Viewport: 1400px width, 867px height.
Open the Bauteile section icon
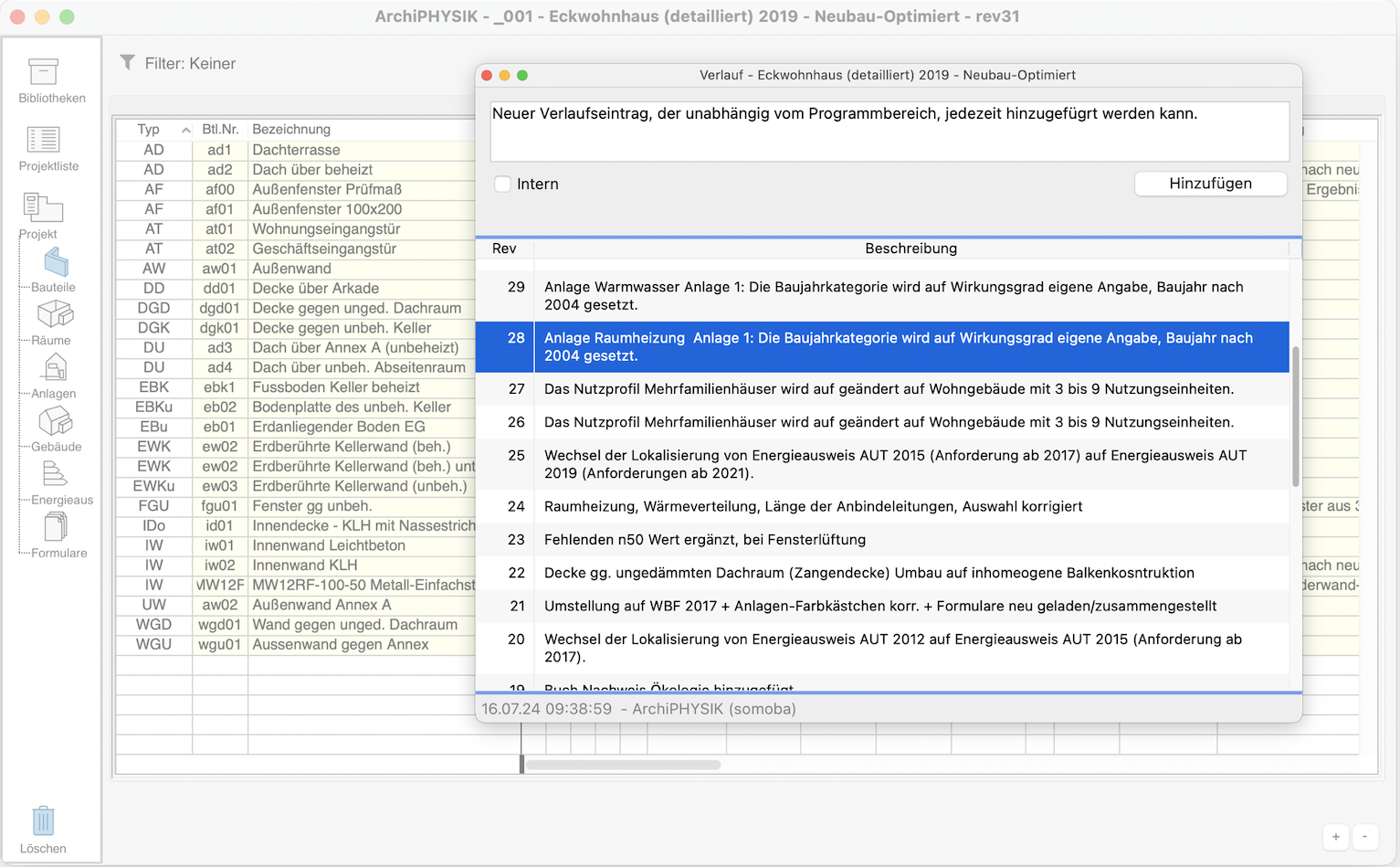pos(56,263)
